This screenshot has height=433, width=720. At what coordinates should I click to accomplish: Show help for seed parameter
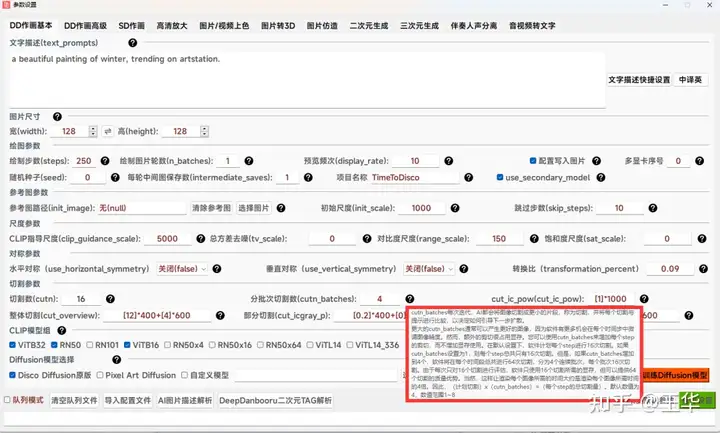(x=115, y=177)
